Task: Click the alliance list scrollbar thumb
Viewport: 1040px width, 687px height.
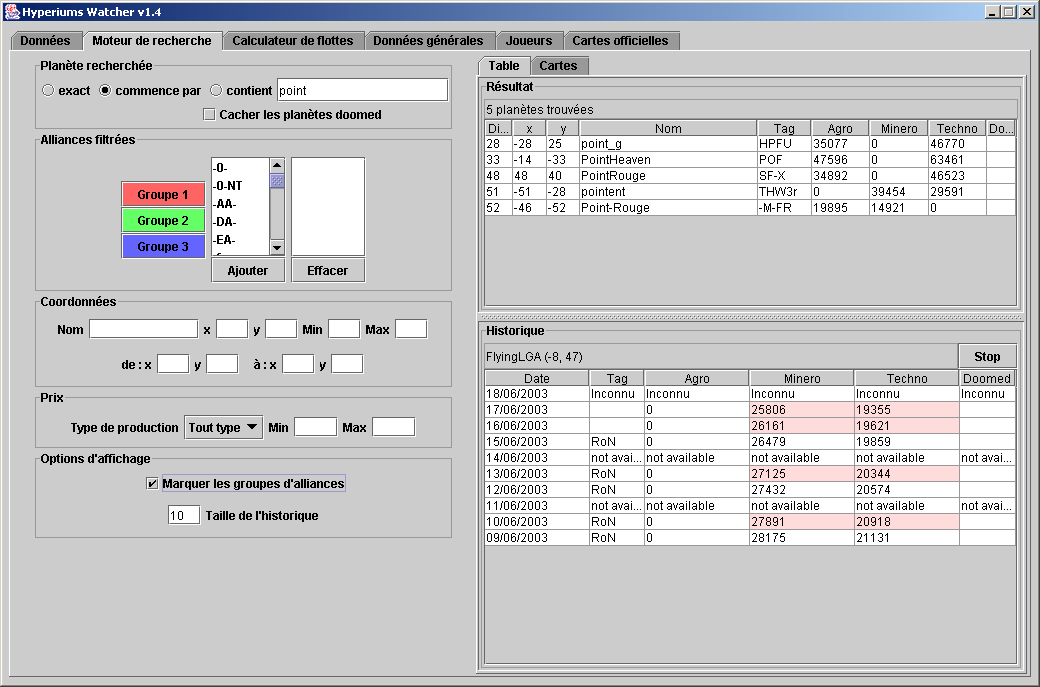Action: [277, 180]
